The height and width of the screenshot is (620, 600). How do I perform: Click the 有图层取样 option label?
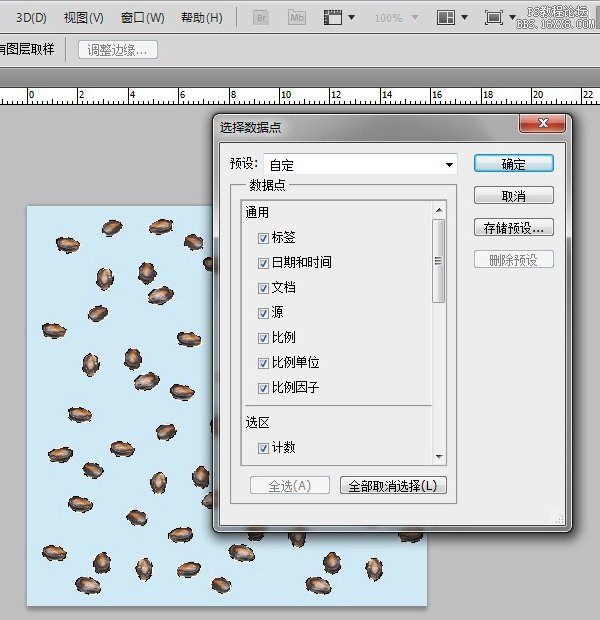[x=26, y=49]
